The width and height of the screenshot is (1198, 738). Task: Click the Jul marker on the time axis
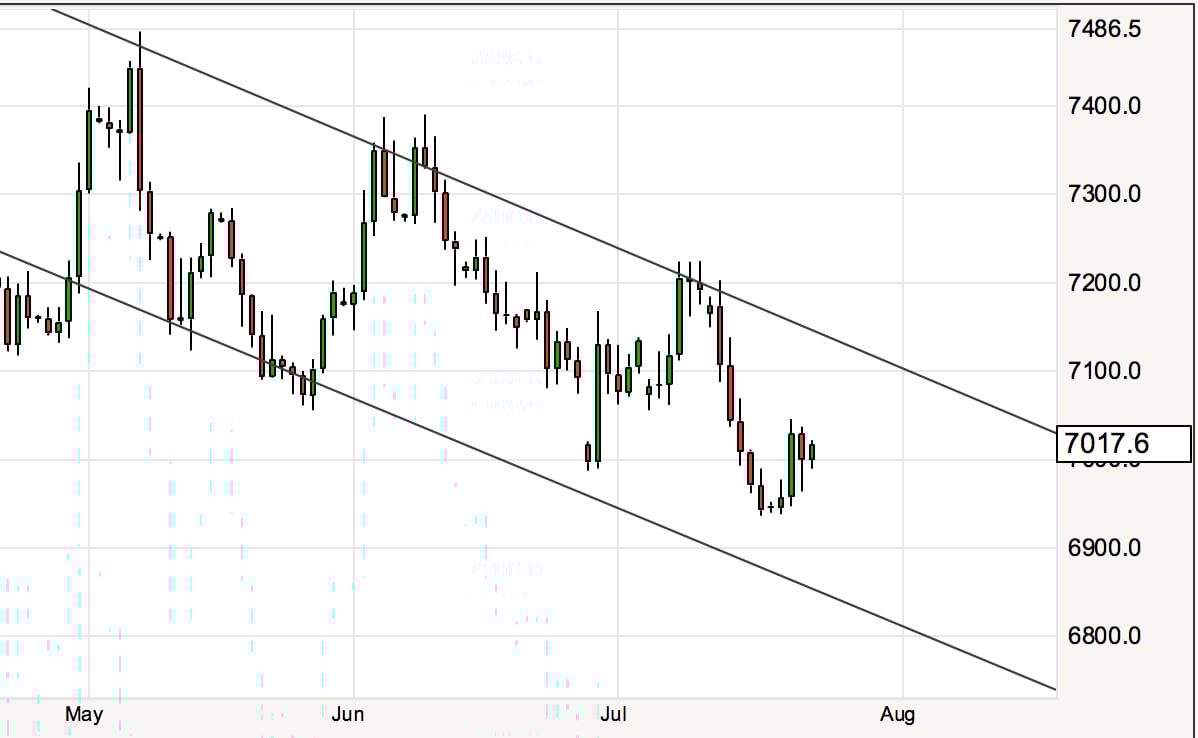point(613,714)
